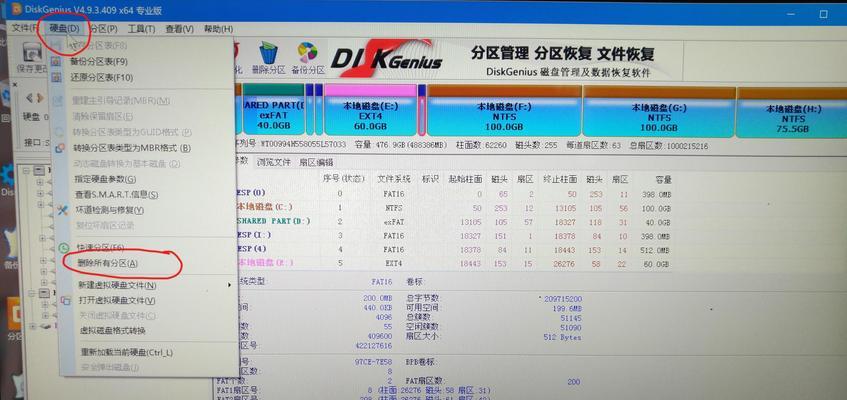Screen dimensions: 847x400
Task: Select the 本地磁盘(H:) NTFS 75.5GB block
Action: click(792, 114)
